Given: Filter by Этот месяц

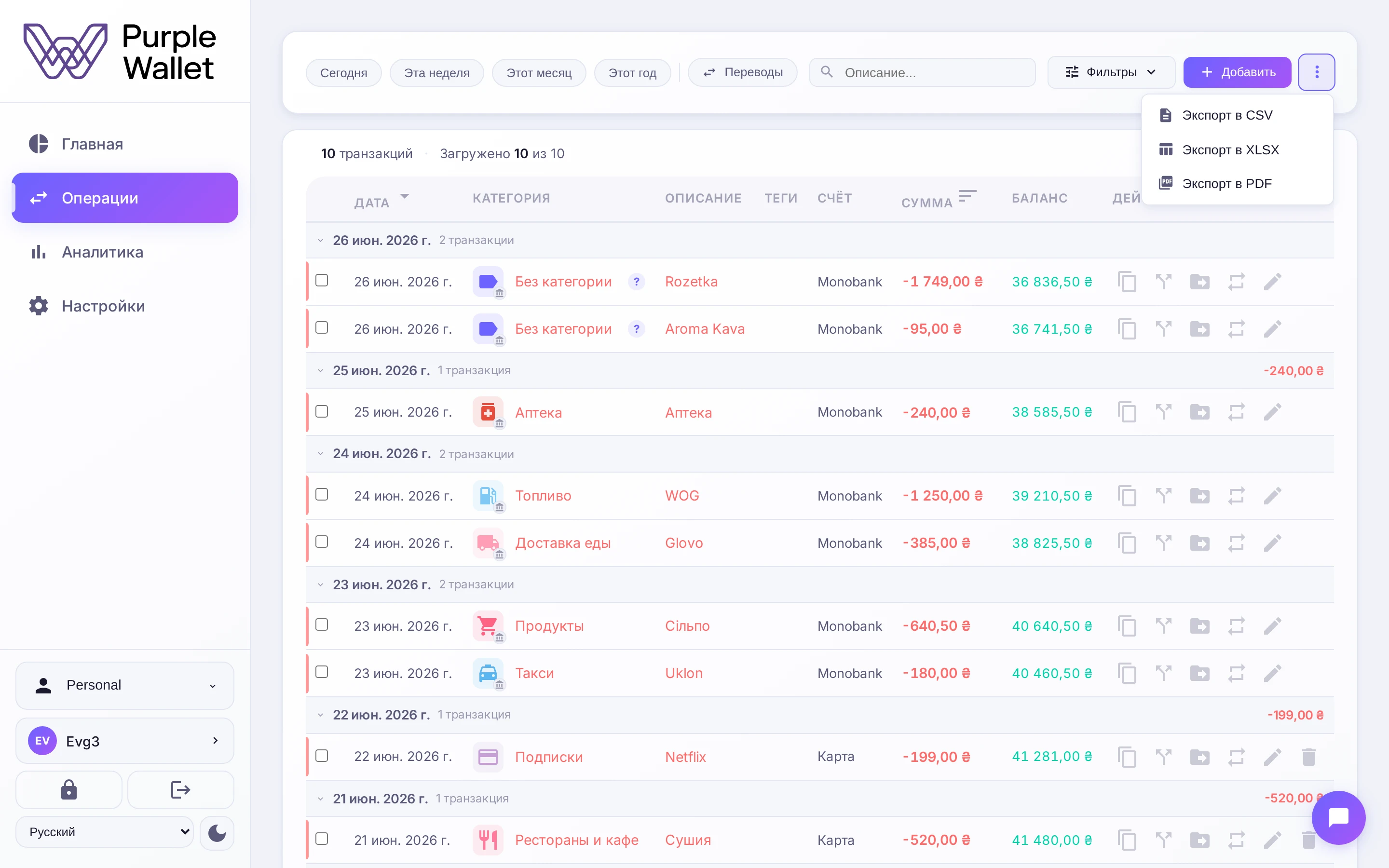Looking at the screenshot, I should pos(538,73).
